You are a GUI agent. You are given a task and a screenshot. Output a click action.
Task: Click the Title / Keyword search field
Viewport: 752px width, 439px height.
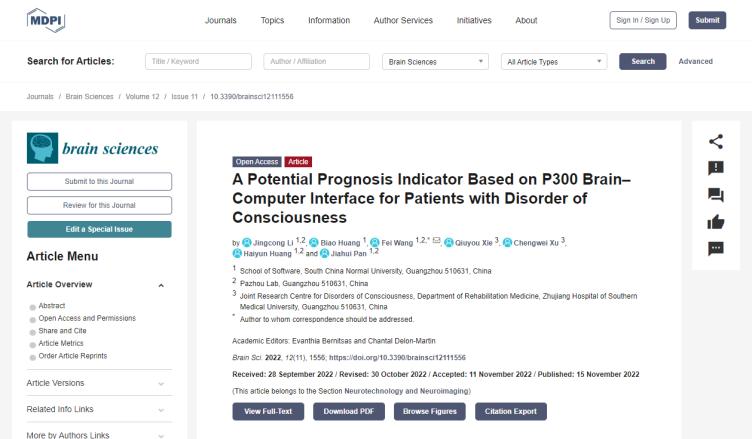198,61
